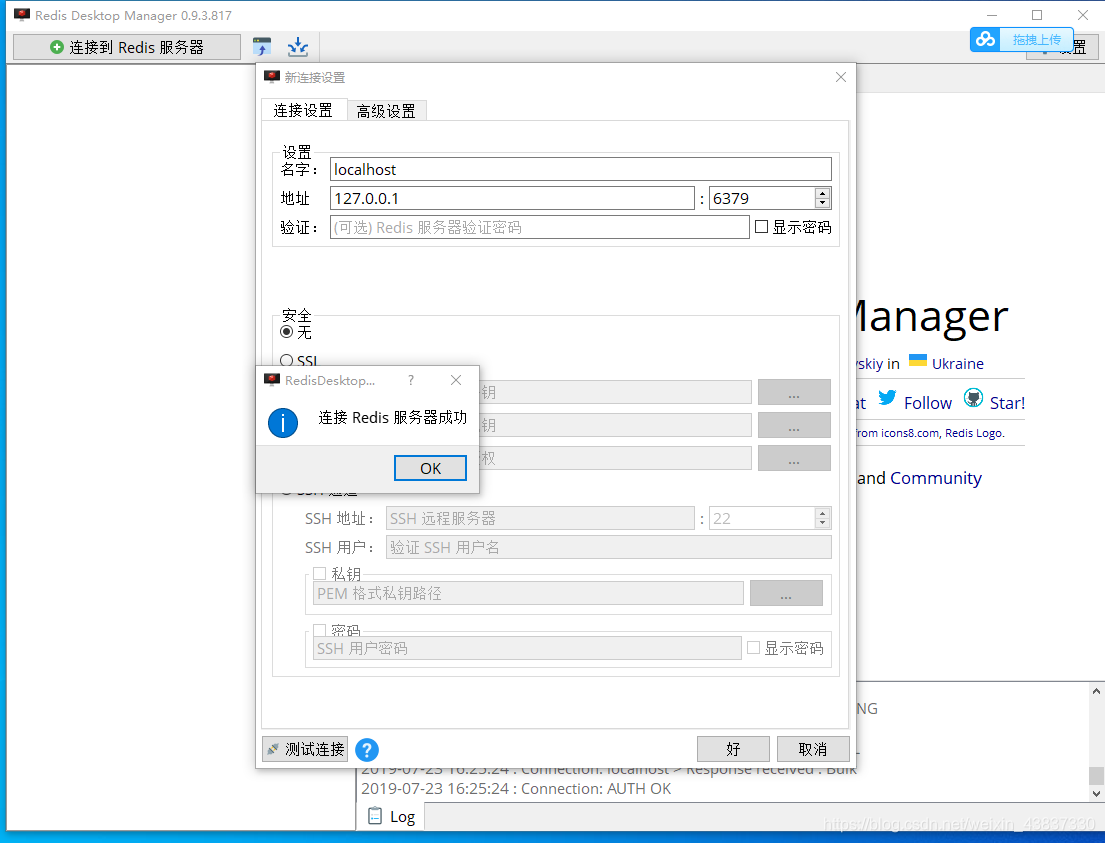Click the 好 button

click(x=733, y=749)
